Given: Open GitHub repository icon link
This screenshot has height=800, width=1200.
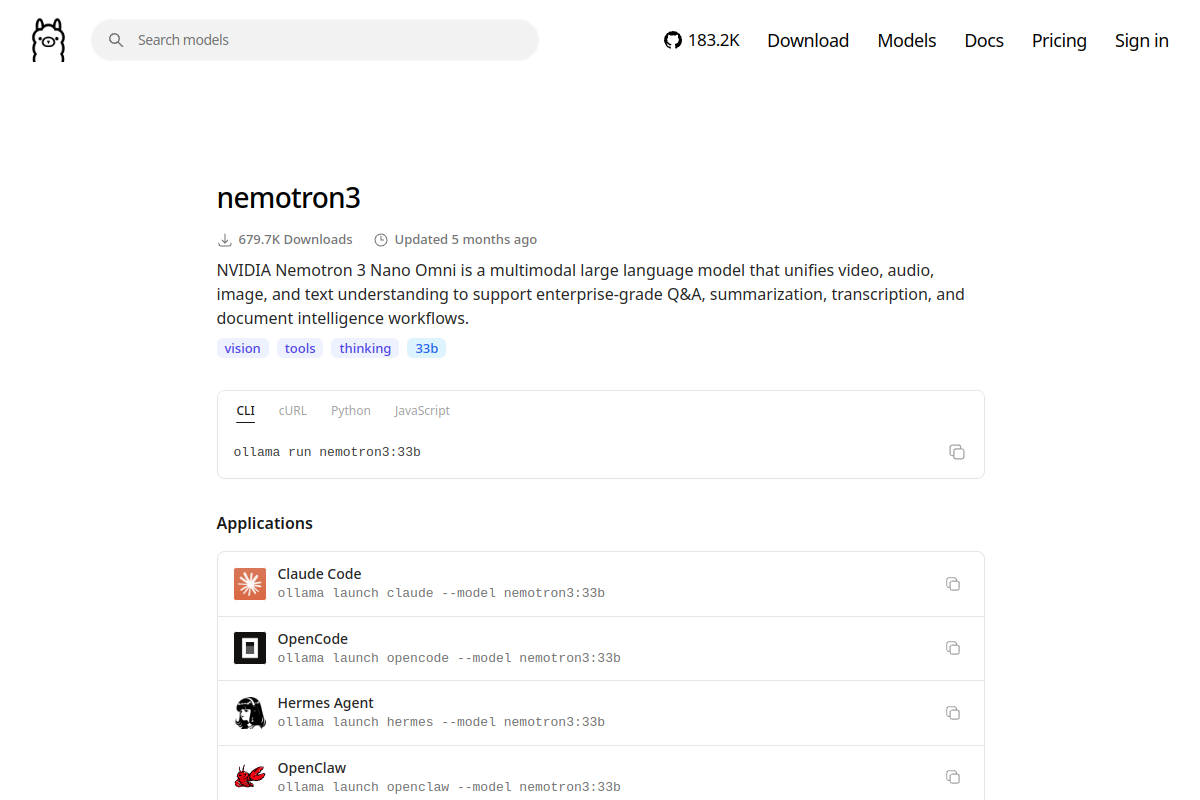Looking at the screenshot, I should point(673,40).
